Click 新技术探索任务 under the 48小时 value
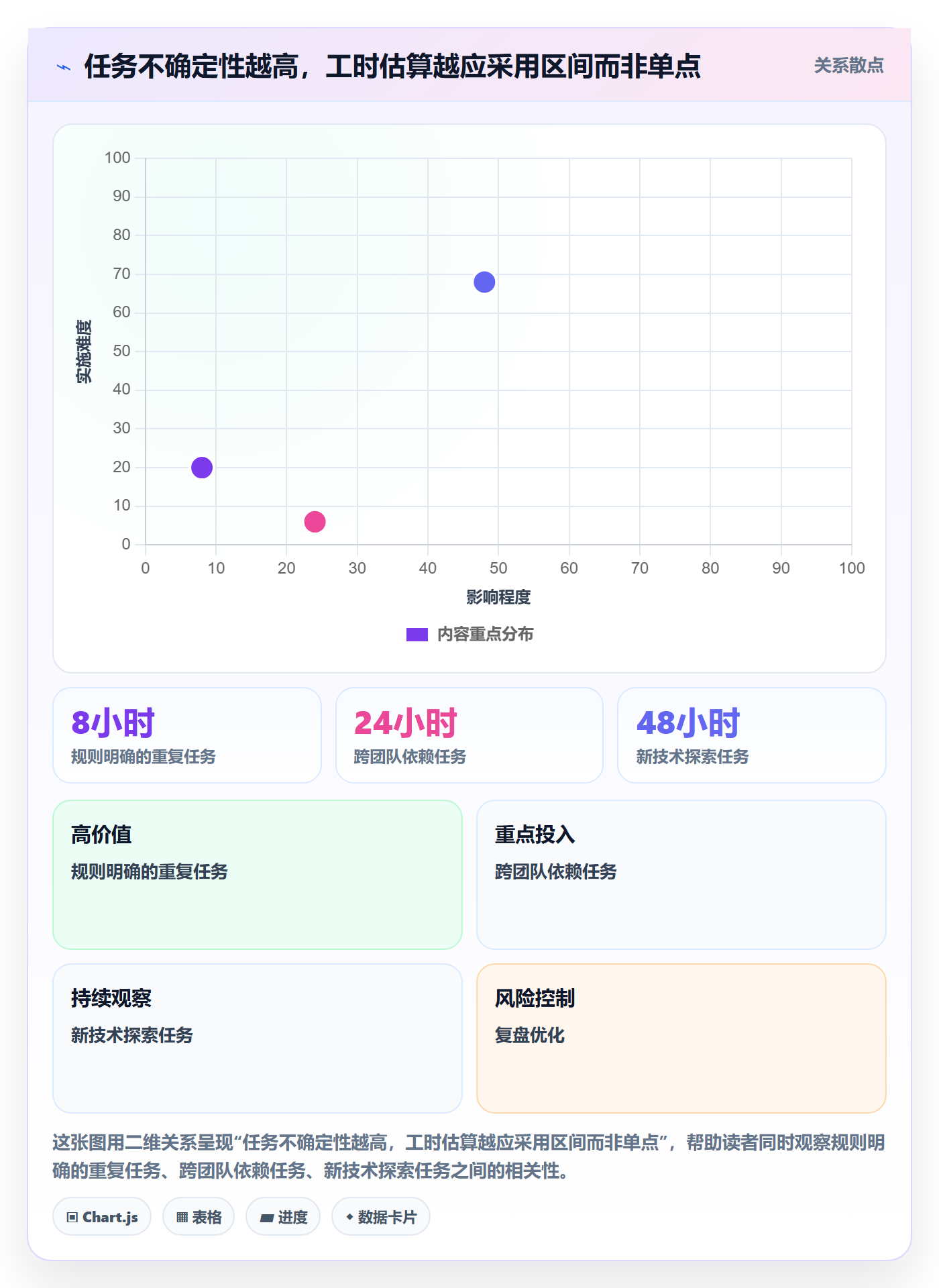Viewport: 939px width, 1288px height. tap(692, 757)
